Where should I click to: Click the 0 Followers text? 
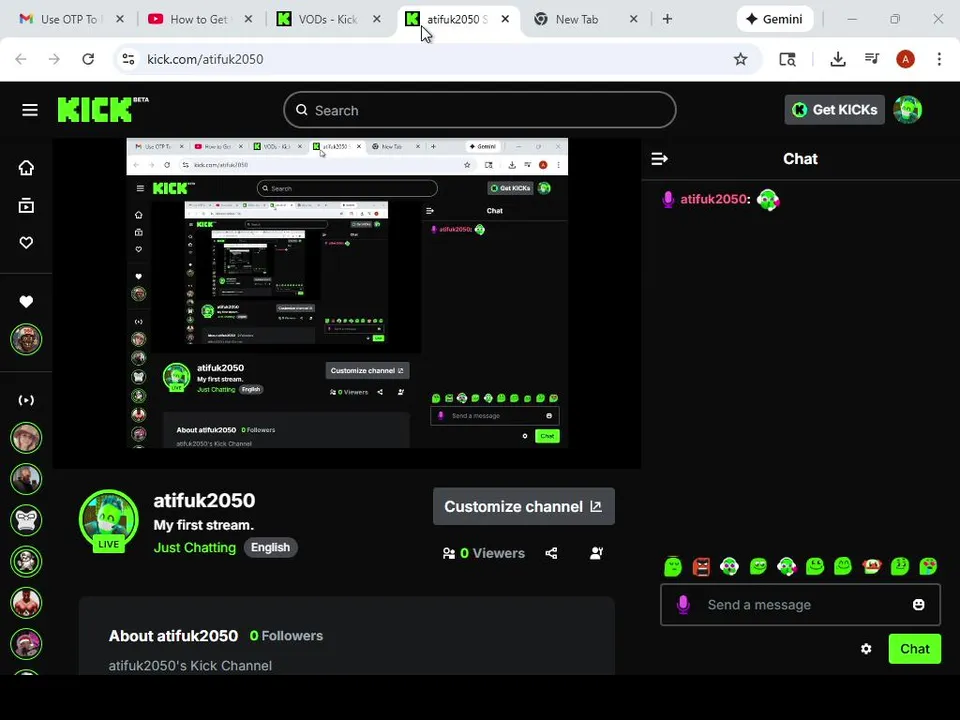pyautogui.click(x=286, y=636)
